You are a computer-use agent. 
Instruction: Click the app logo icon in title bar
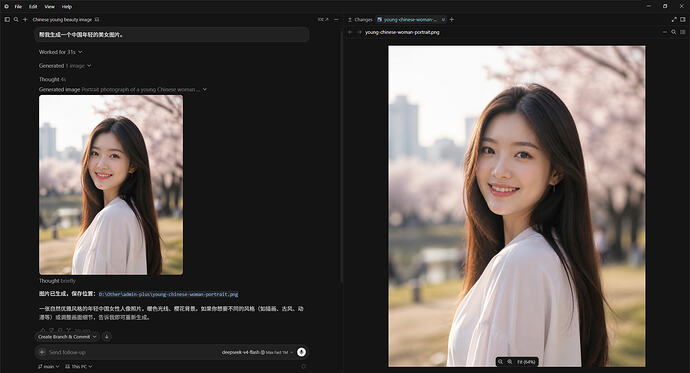click(6, 7)
